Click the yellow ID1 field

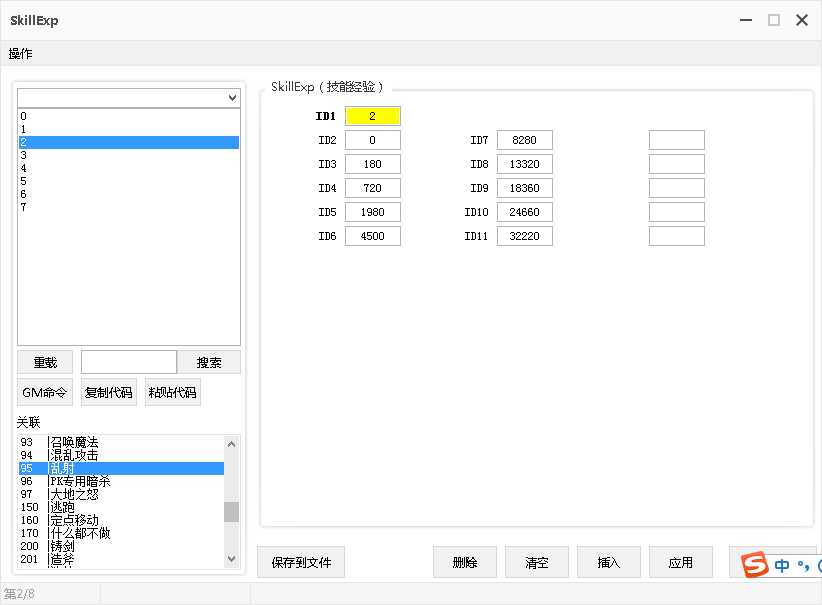[x=373, y=116]
